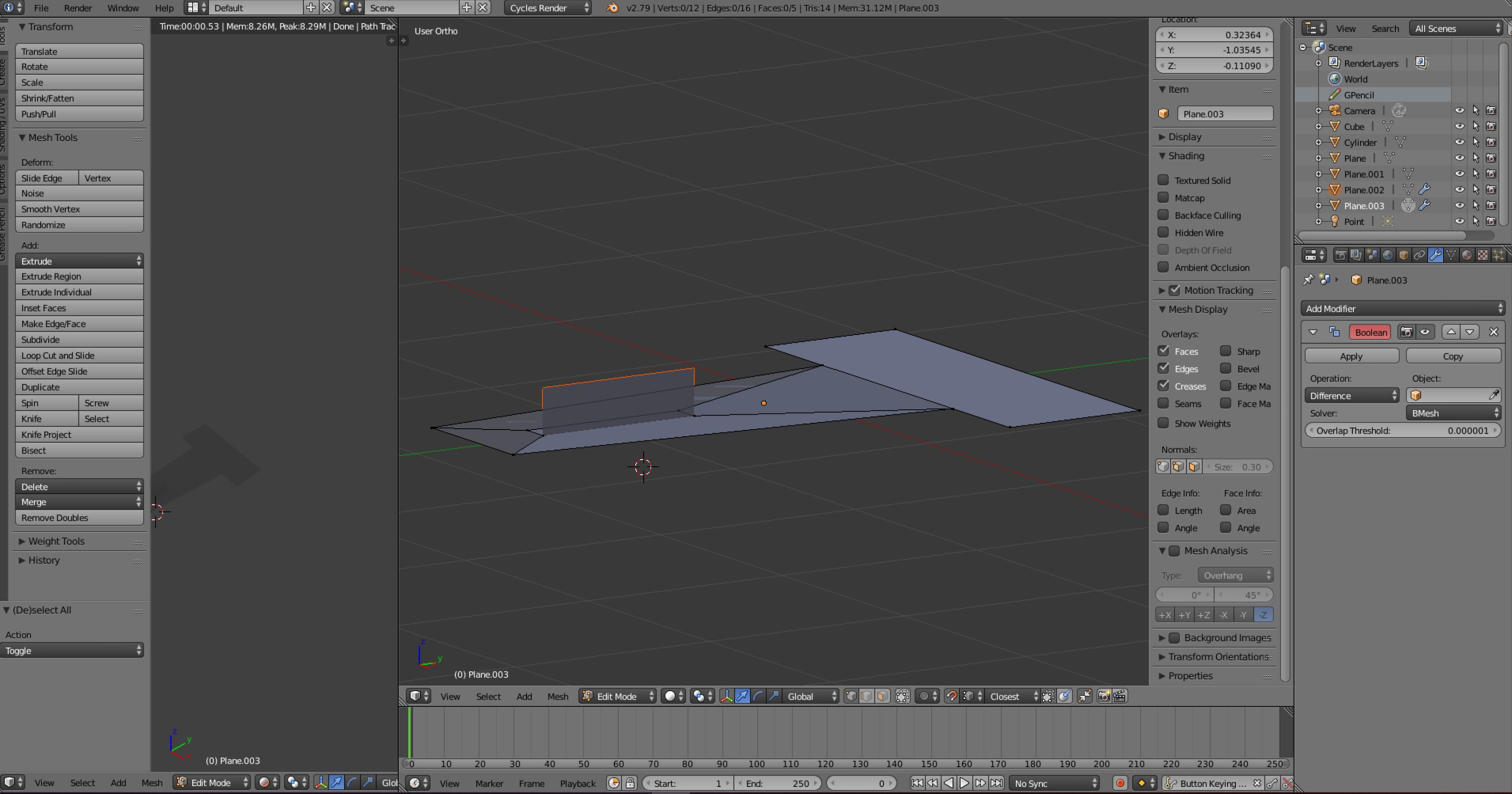This screenshot has width=1512, height=794.
Task: Click the Loop Cut and Slide button
Action: 79,355
